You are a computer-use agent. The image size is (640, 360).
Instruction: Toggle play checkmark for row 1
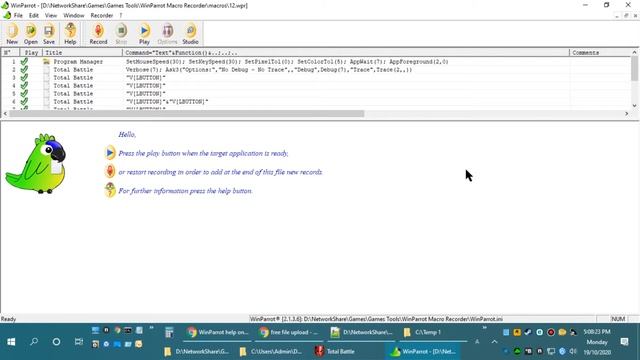(x=24, y=62)
